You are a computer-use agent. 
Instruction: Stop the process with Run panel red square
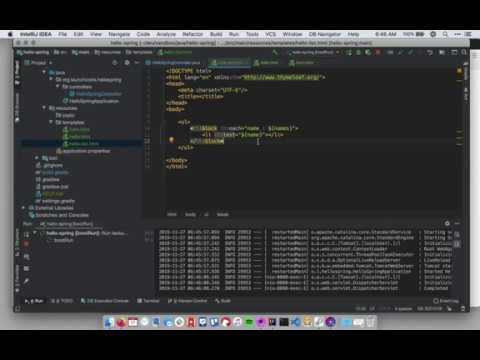pos(26,244)
